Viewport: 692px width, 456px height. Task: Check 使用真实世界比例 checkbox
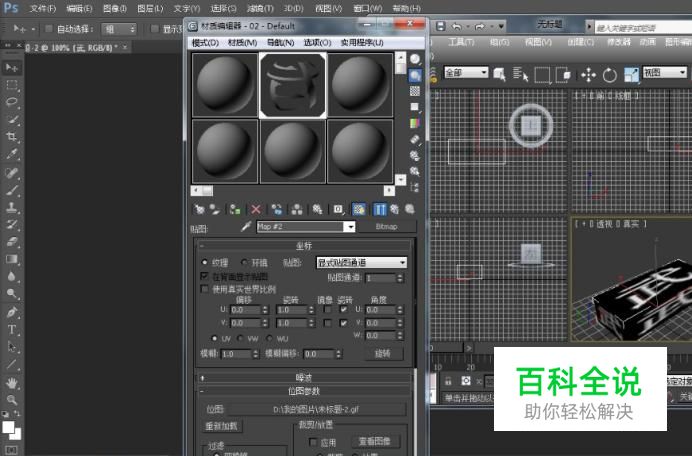coord(205,288)
